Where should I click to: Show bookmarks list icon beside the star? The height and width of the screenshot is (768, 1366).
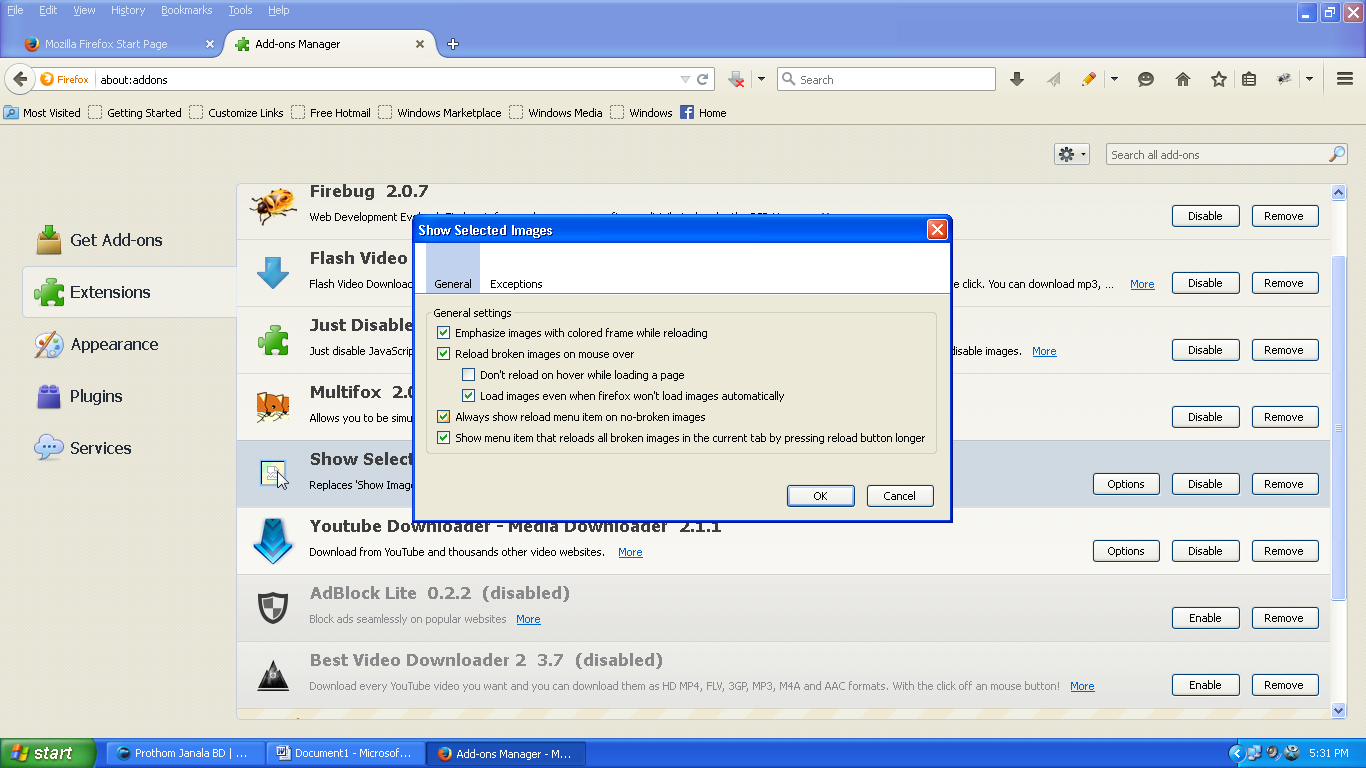pos(1249,79)
